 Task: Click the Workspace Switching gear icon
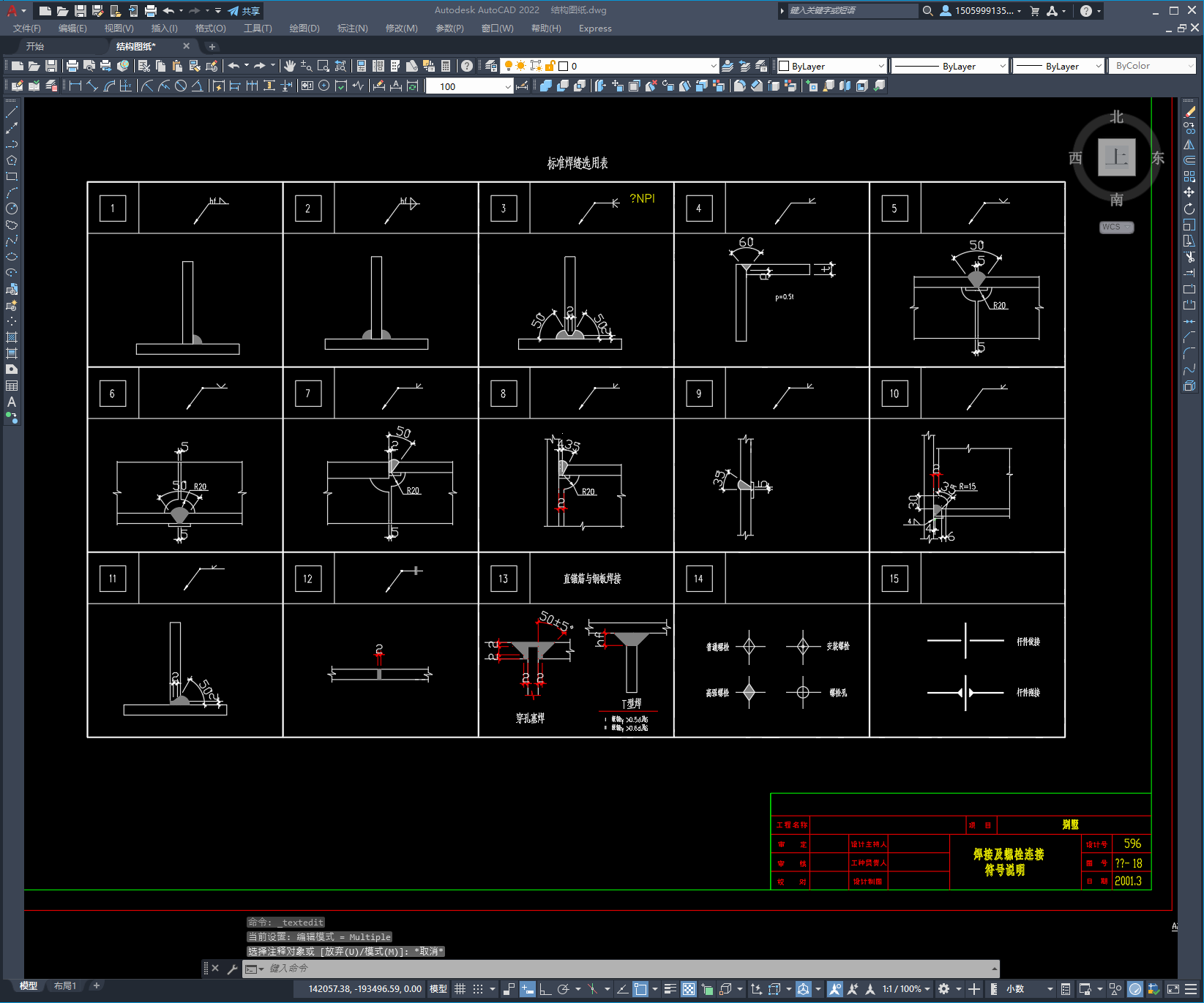(x=944, y=989)
